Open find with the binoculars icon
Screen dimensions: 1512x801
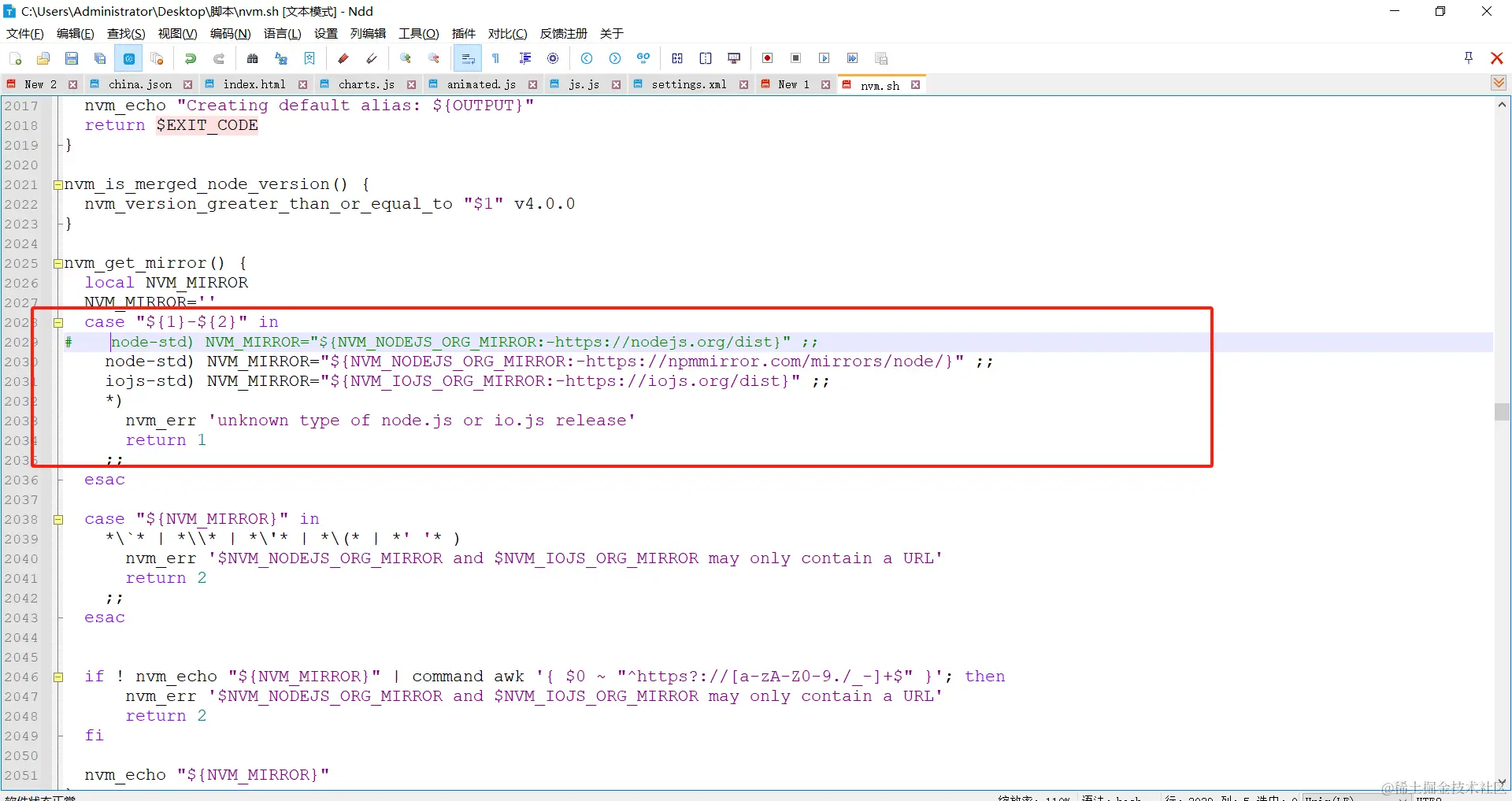(253, 58)
